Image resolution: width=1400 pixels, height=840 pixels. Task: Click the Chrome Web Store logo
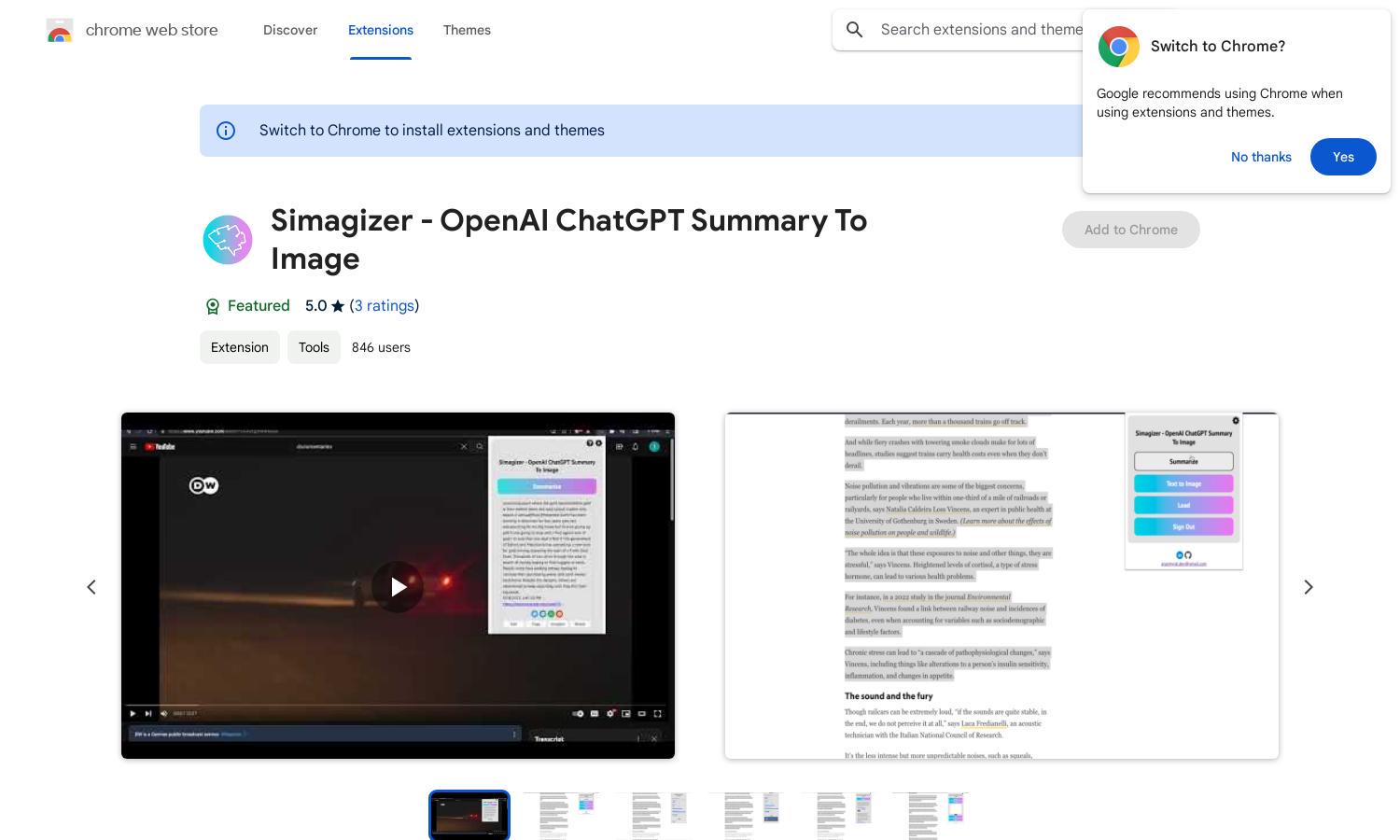pyautogui.click(x=60, y=30)
